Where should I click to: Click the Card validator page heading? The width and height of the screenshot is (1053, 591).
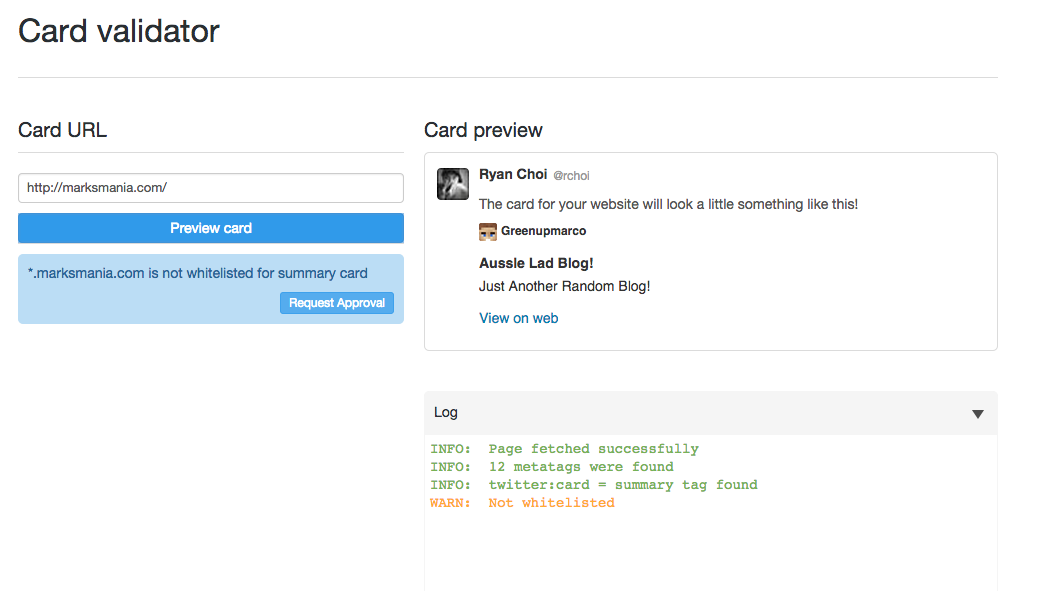tap(119, 32)
